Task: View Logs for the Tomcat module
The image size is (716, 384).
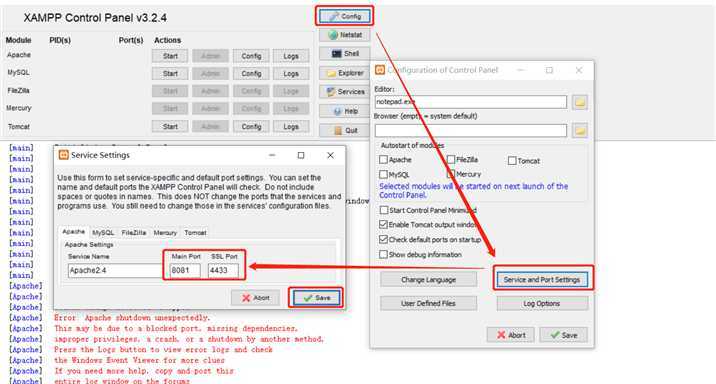Action: coord(291,126)
